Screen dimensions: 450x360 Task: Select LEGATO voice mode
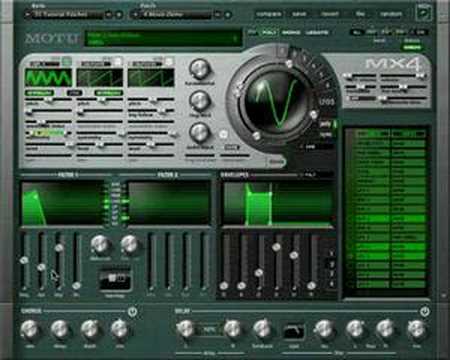(317, 32)
